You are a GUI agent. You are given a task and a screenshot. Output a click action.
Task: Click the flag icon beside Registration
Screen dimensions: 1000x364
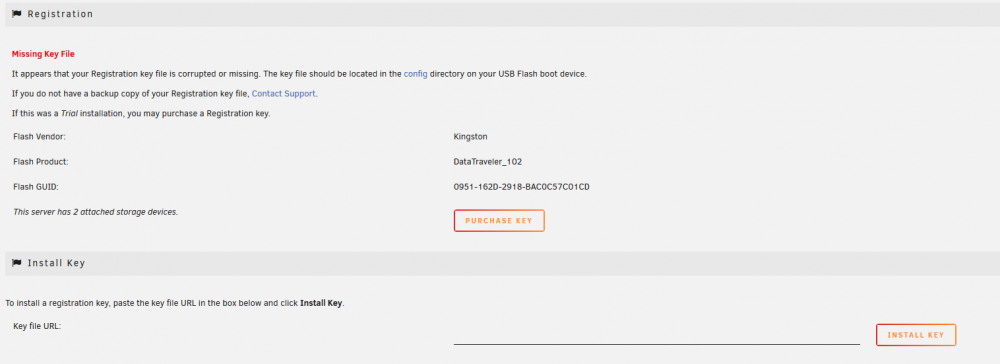point(17,13)
